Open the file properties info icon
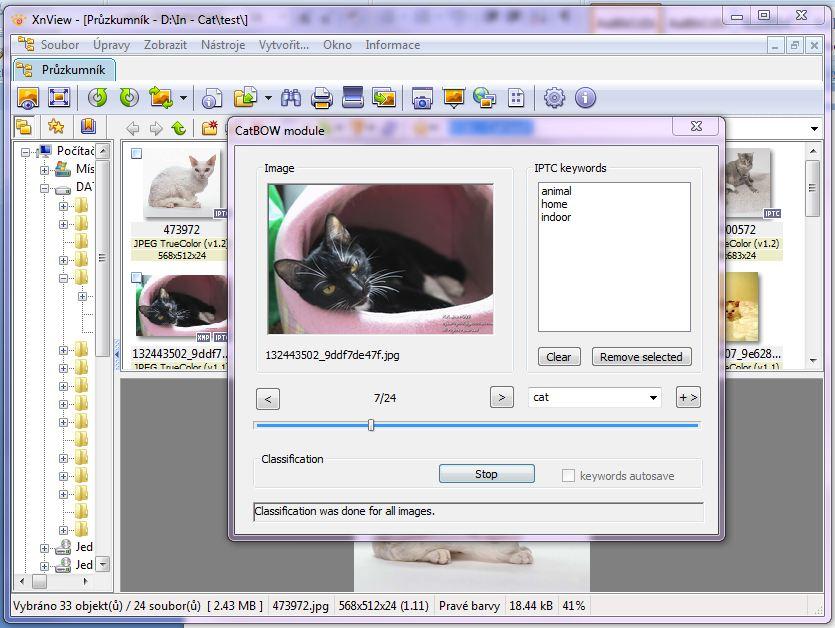This screenshot has height=628, width=835. point(212,98)
